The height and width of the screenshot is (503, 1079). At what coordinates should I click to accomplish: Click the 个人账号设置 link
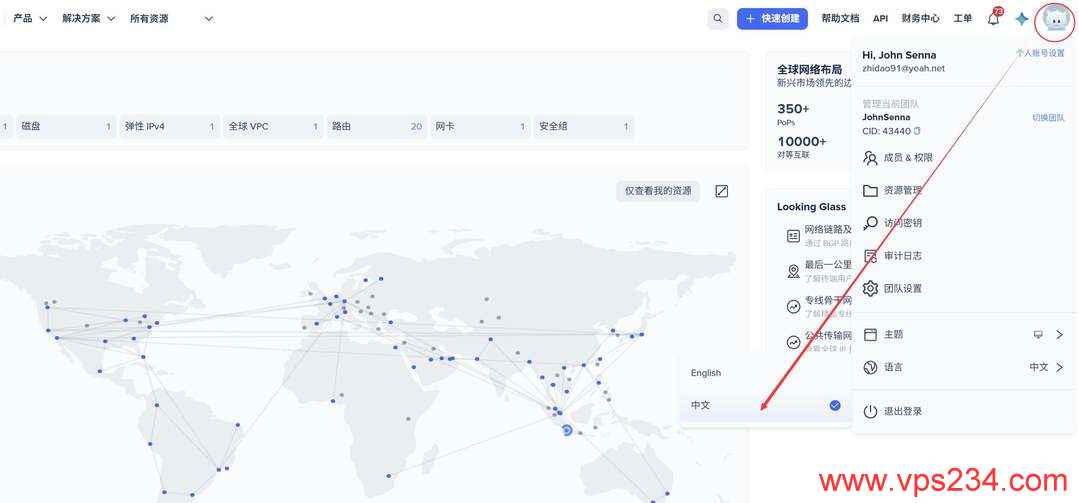click(x=1040, y=54)
